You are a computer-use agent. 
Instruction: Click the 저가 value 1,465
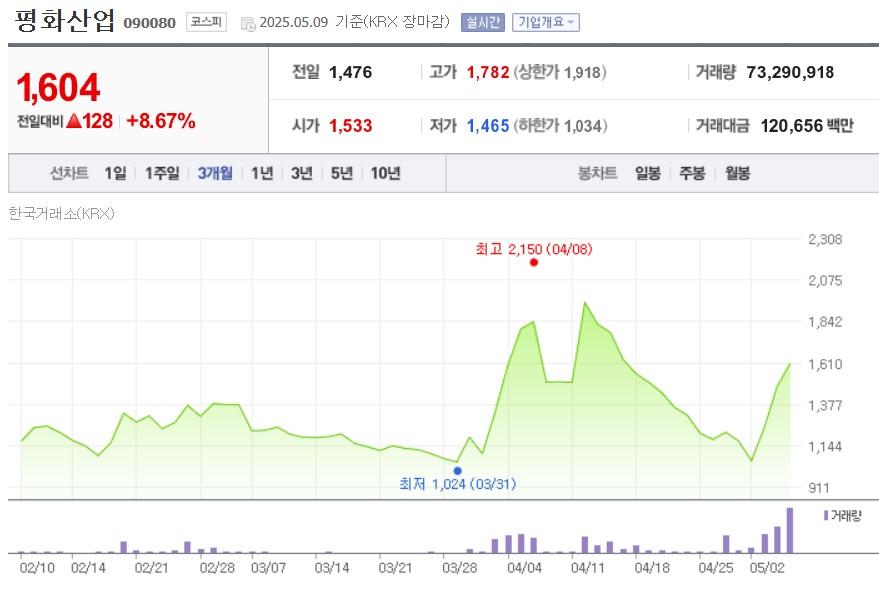coord(488,126)
